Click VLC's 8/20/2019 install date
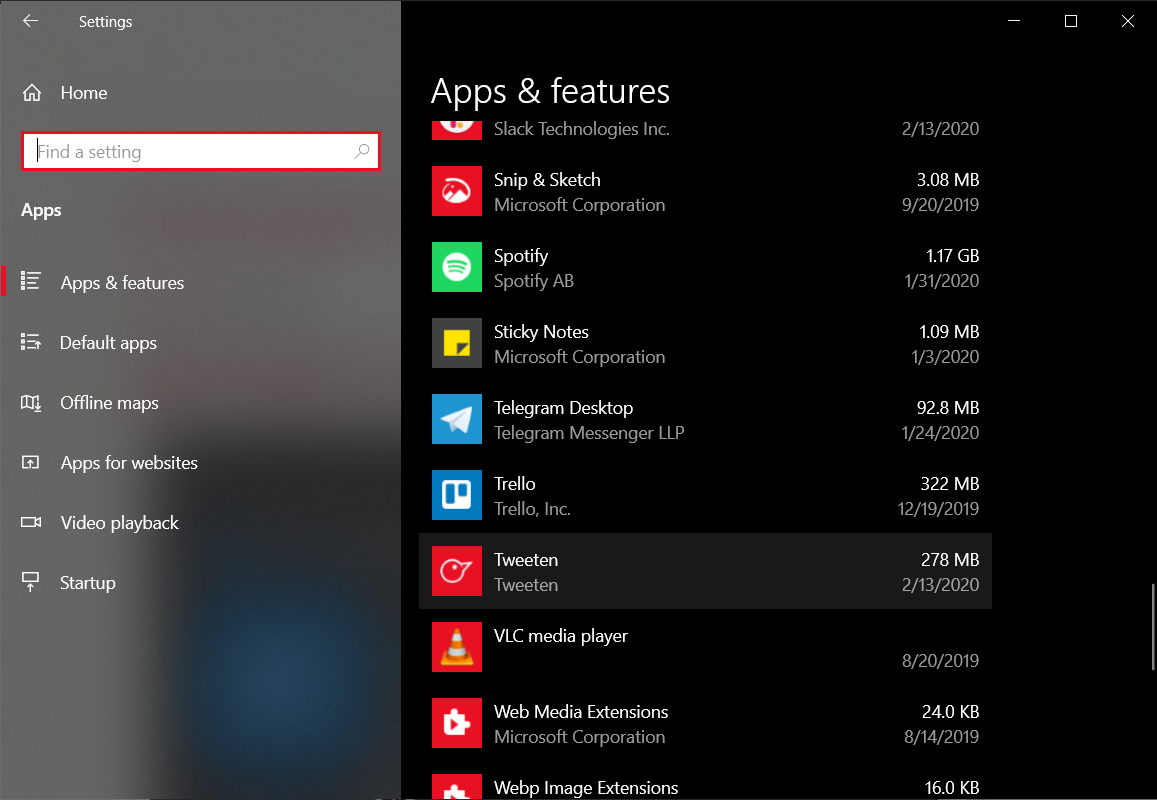Image resolution: width=1157 pixels, height=800 pixels. click(940, 661)
